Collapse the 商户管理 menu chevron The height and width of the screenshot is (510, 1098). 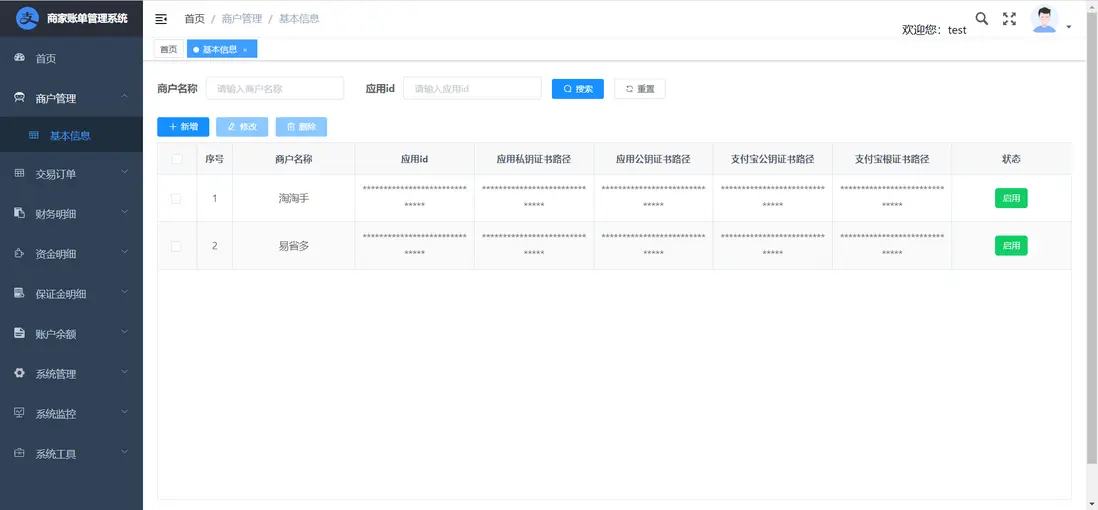pos(124,97)
